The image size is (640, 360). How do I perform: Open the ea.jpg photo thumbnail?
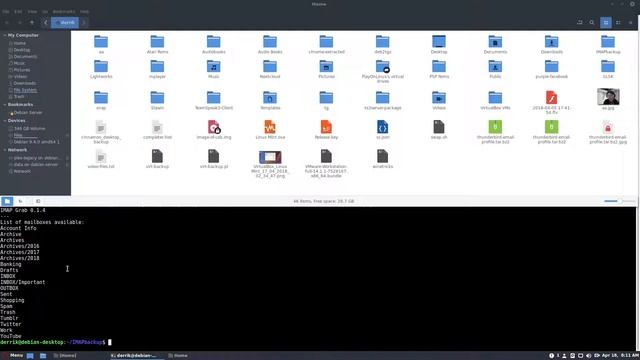point(608,99)
